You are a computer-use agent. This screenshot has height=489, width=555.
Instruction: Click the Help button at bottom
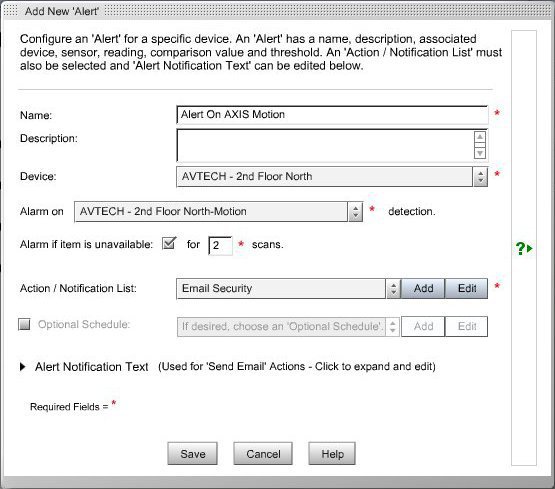point(332,454)
